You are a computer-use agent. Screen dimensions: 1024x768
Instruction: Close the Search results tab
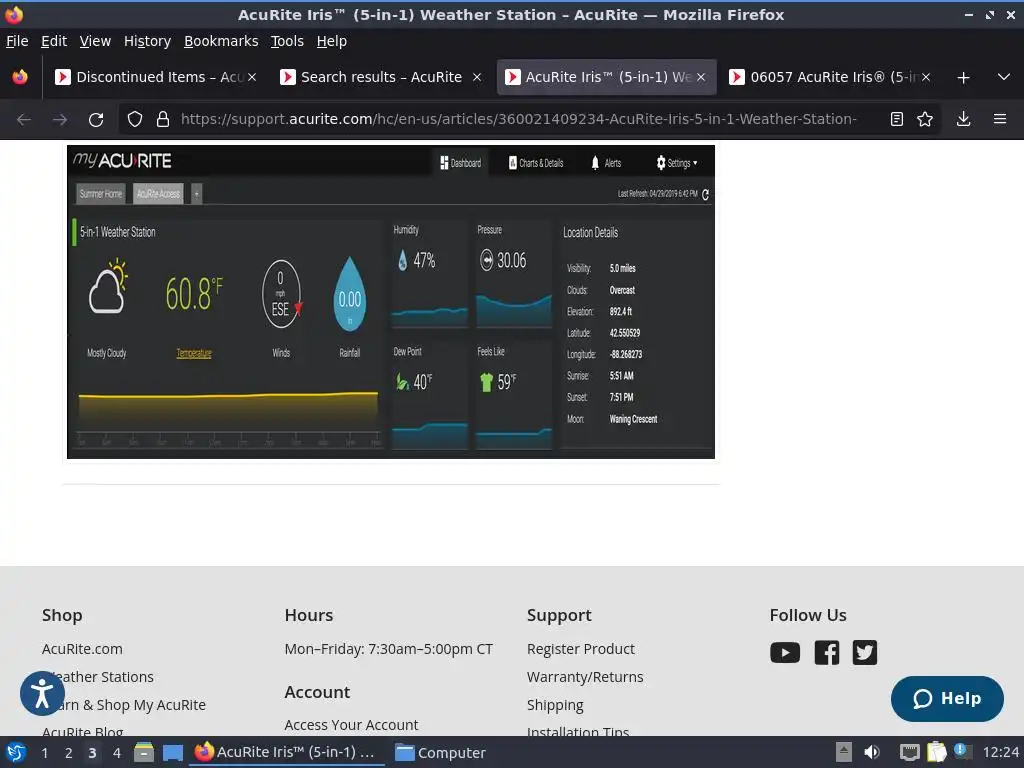477,77
